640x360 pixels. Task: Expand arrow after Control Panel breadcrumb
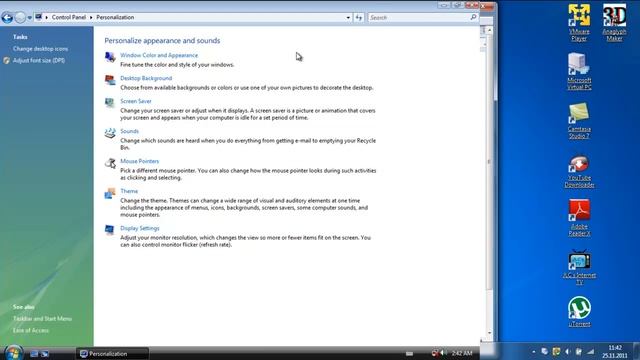(91, 18)
